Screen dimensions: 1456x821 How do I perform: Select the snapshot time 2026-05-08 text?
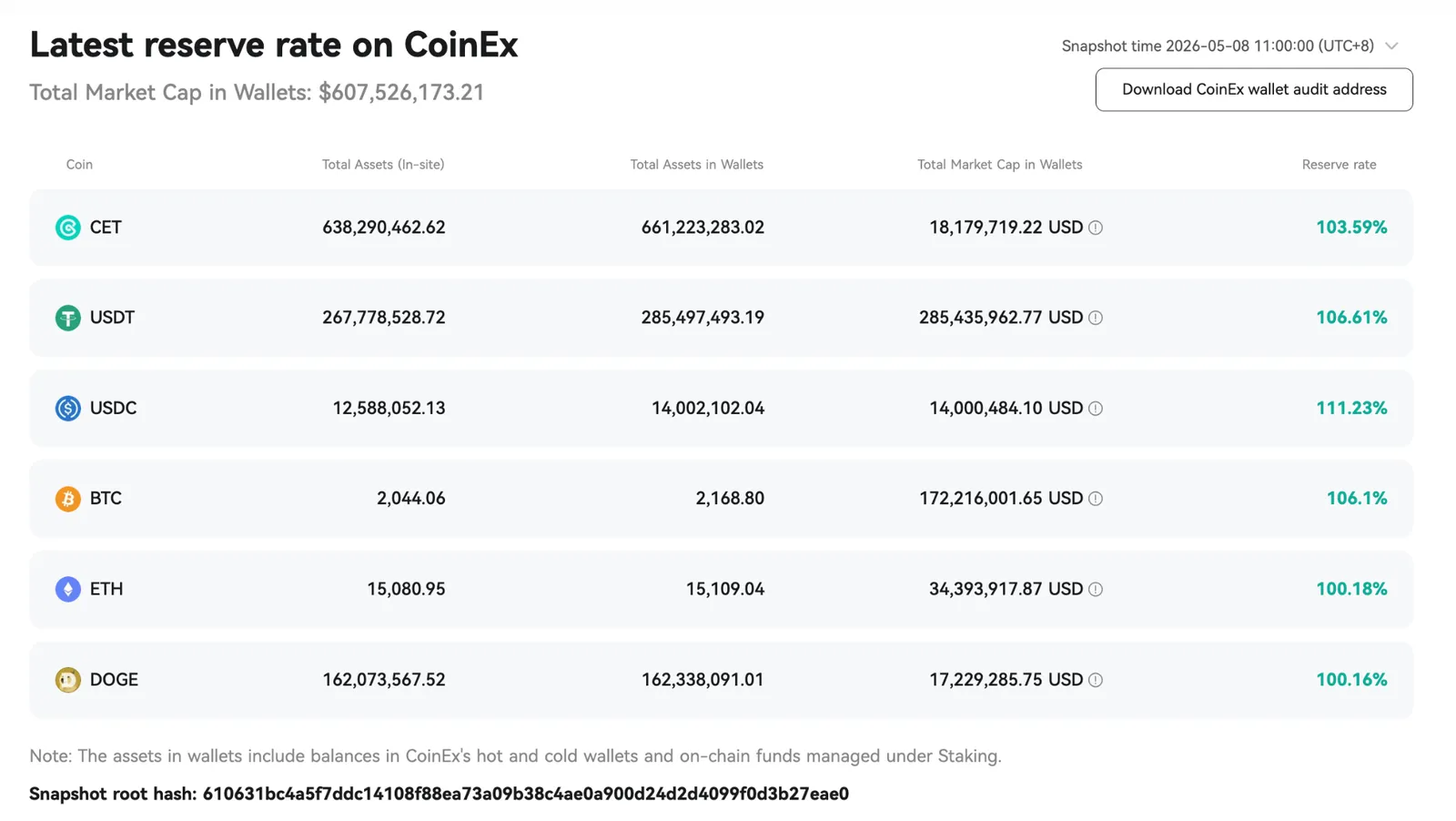point(1218,46)
